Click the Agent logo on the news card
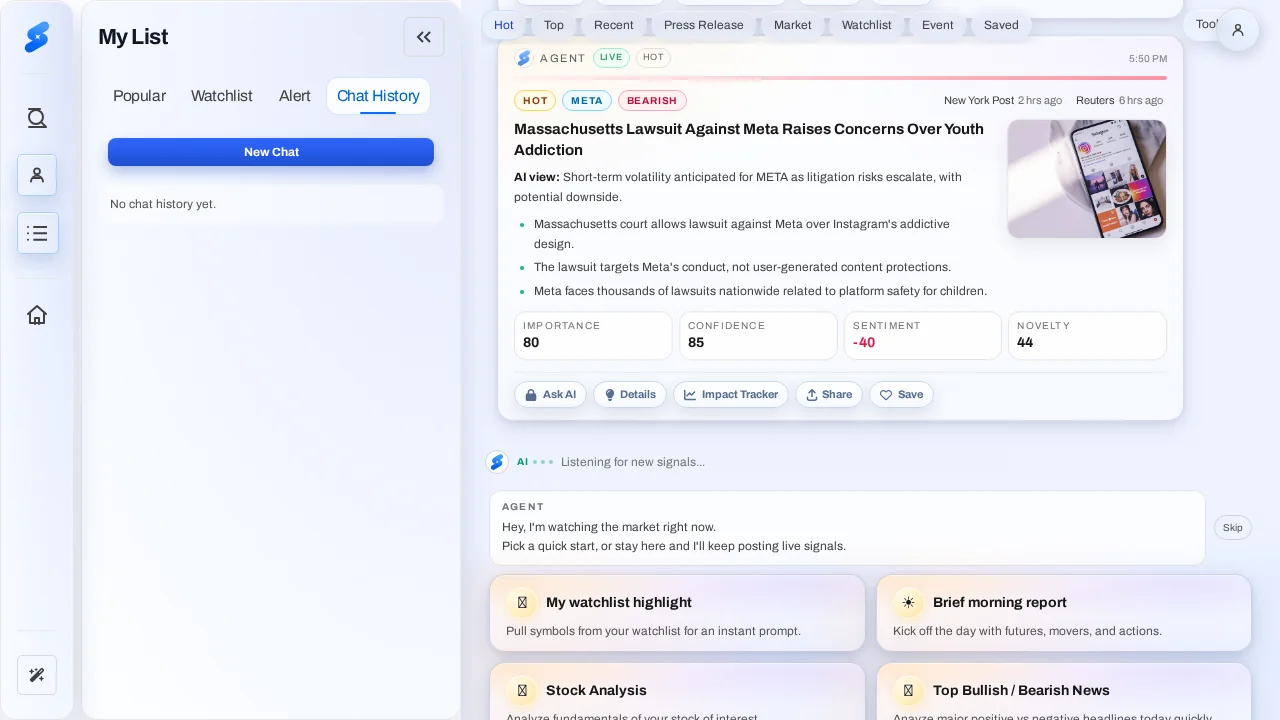This screenshot has width=1280, height=720. coord(524,58)
